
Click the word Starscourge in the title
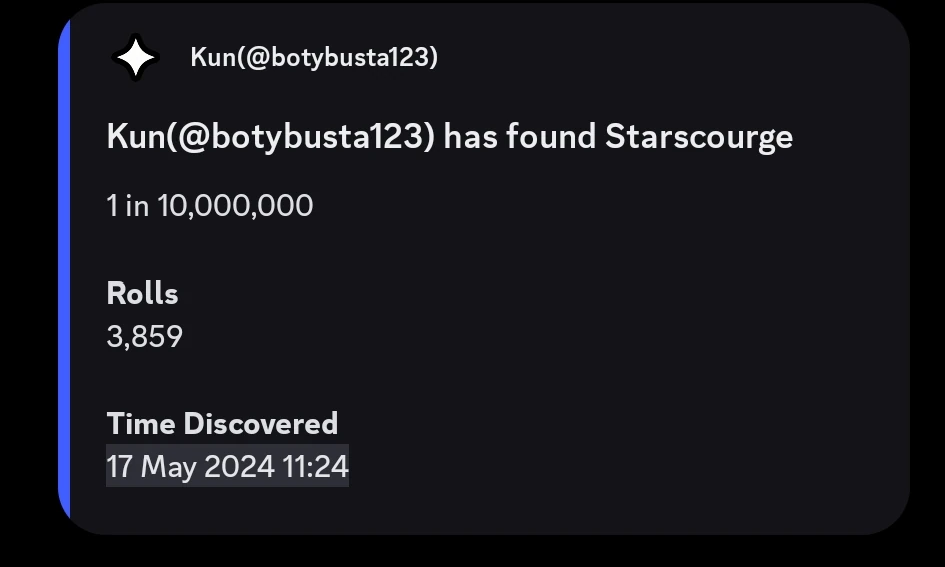pos(698,136)
